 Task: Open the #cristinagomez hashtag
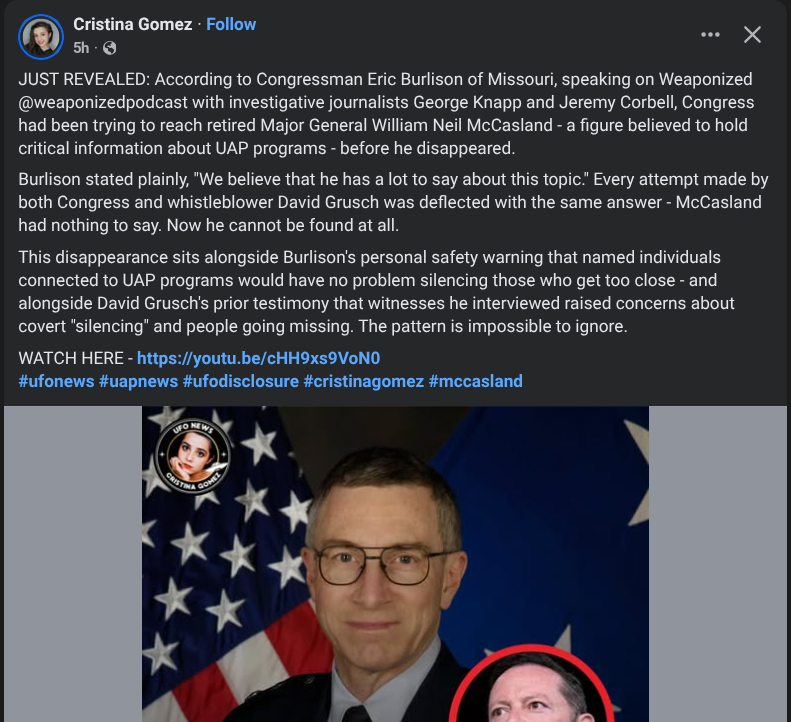click(364, 381)
